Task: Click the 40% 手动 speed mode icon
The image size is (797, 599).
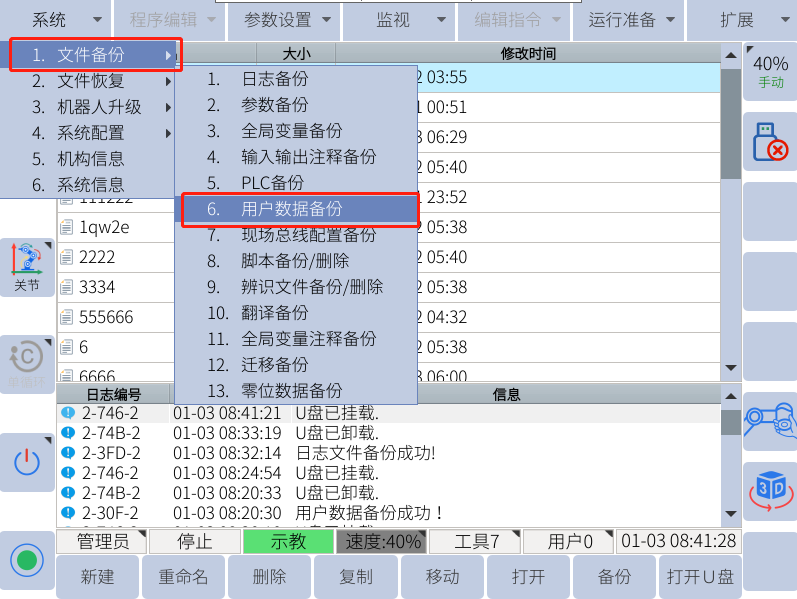Action: pyautogui.click(x=769, y=71)
